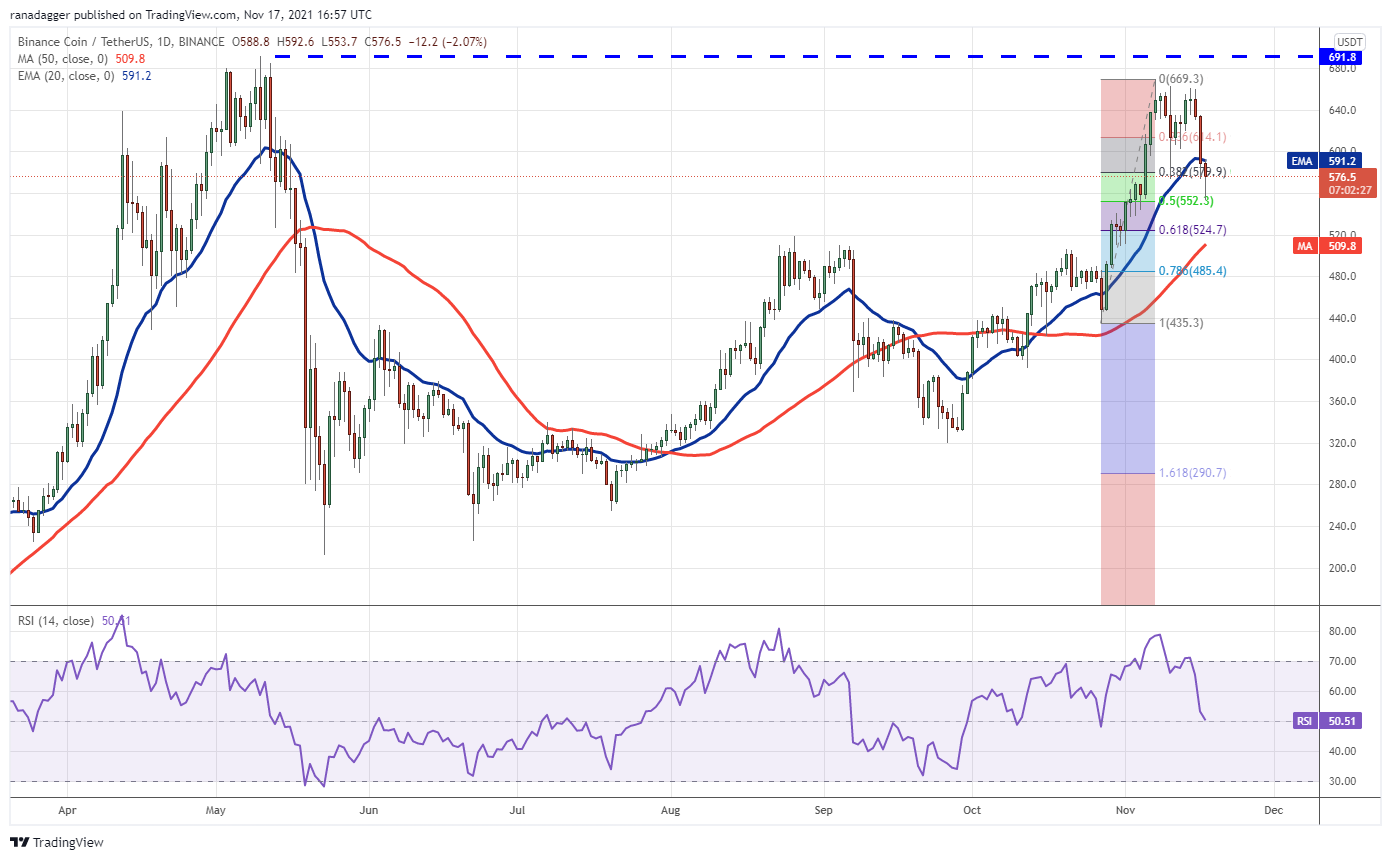Click the 0.618(524.7) Fibonacci level label
Viewport: 1391px width, 860px height.
(x=1192, y=230)
